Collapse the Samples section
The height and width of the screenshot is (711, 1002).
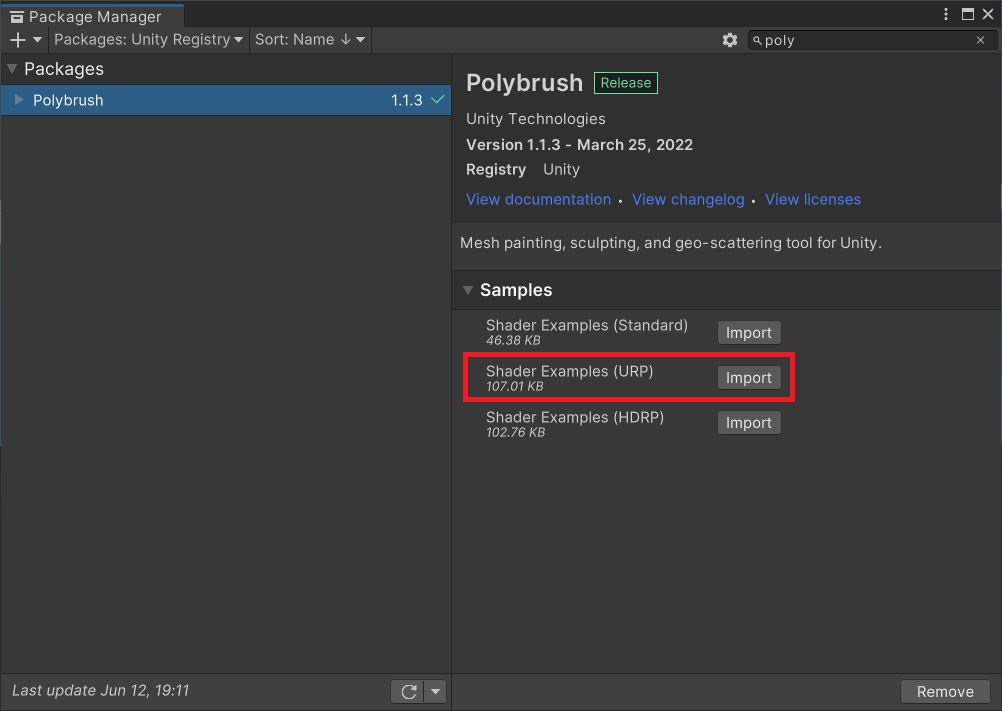[468, 290]
